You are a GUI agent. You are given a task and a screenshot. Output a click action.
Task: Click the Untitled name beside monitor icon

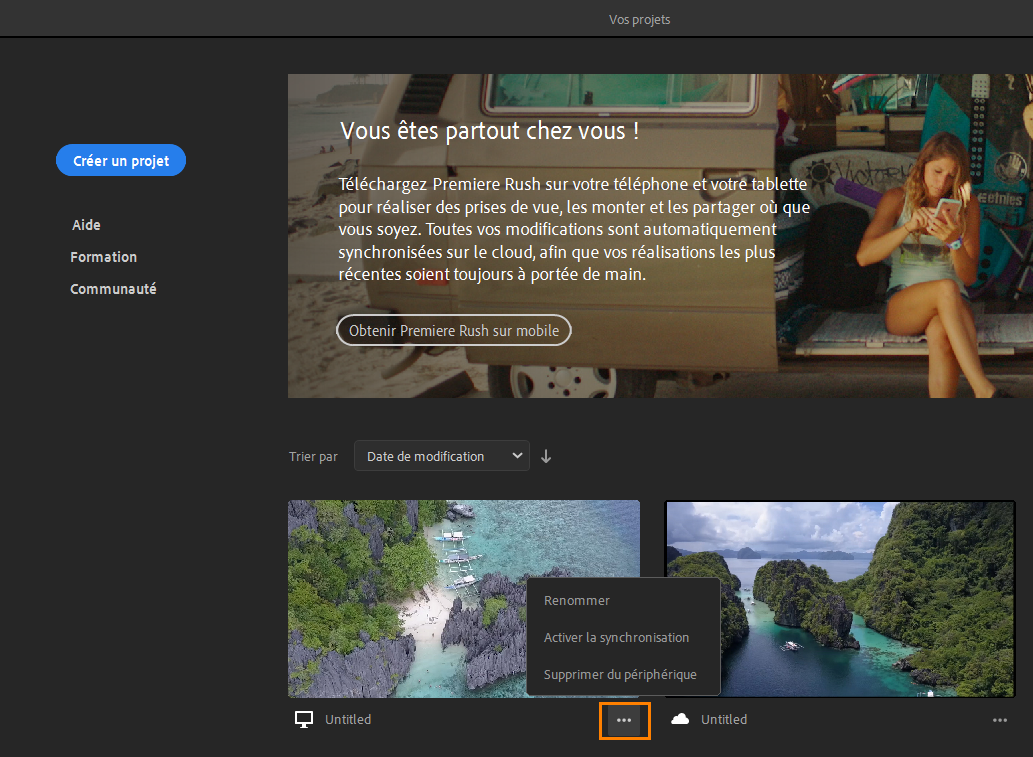tap(348, 719)
